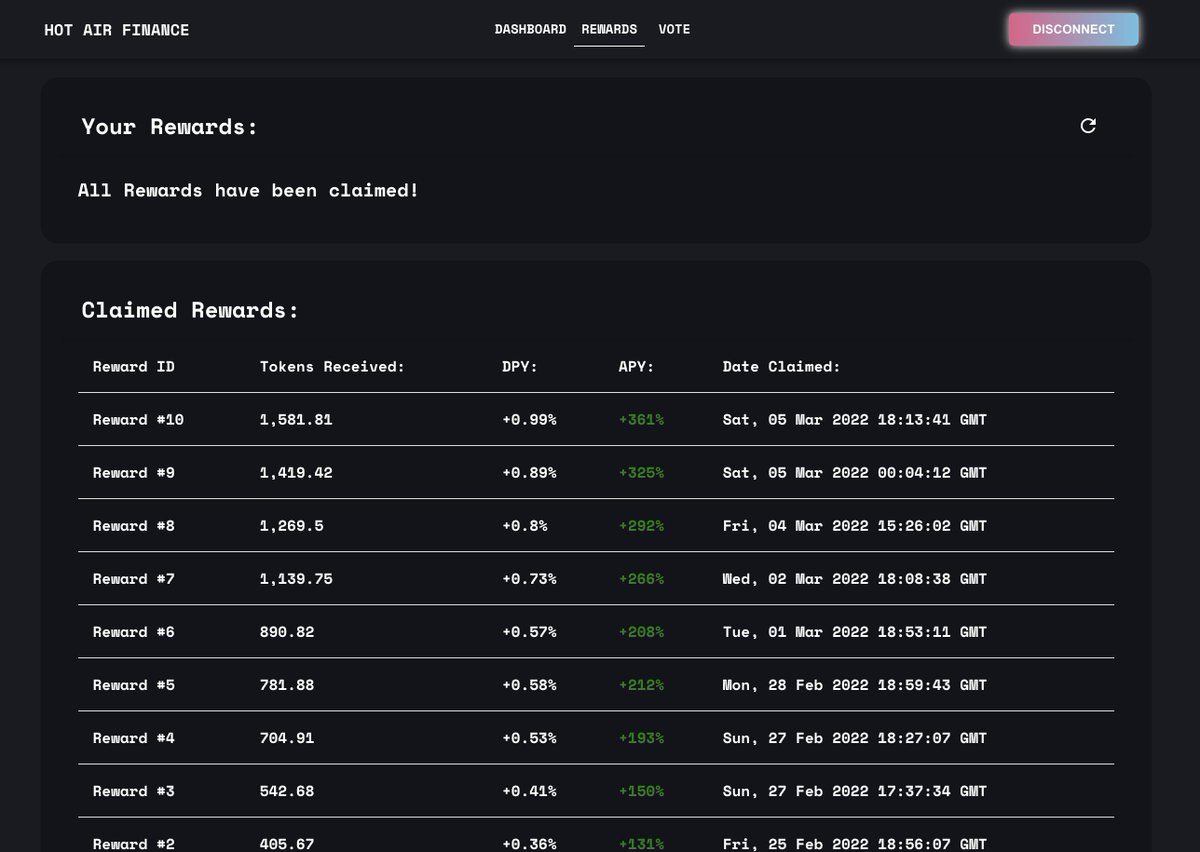The height and width of the screenshot is (852, 1200).
Task: Click the Hot Air Finance logo
Action: (117, 30)
